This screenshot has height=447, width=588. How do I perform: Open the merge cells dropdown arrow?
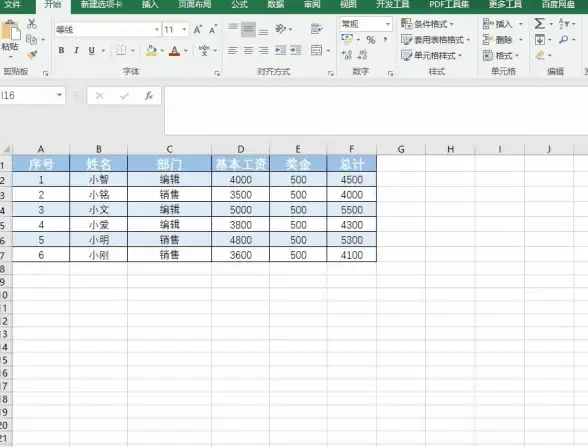pos(328,51)
